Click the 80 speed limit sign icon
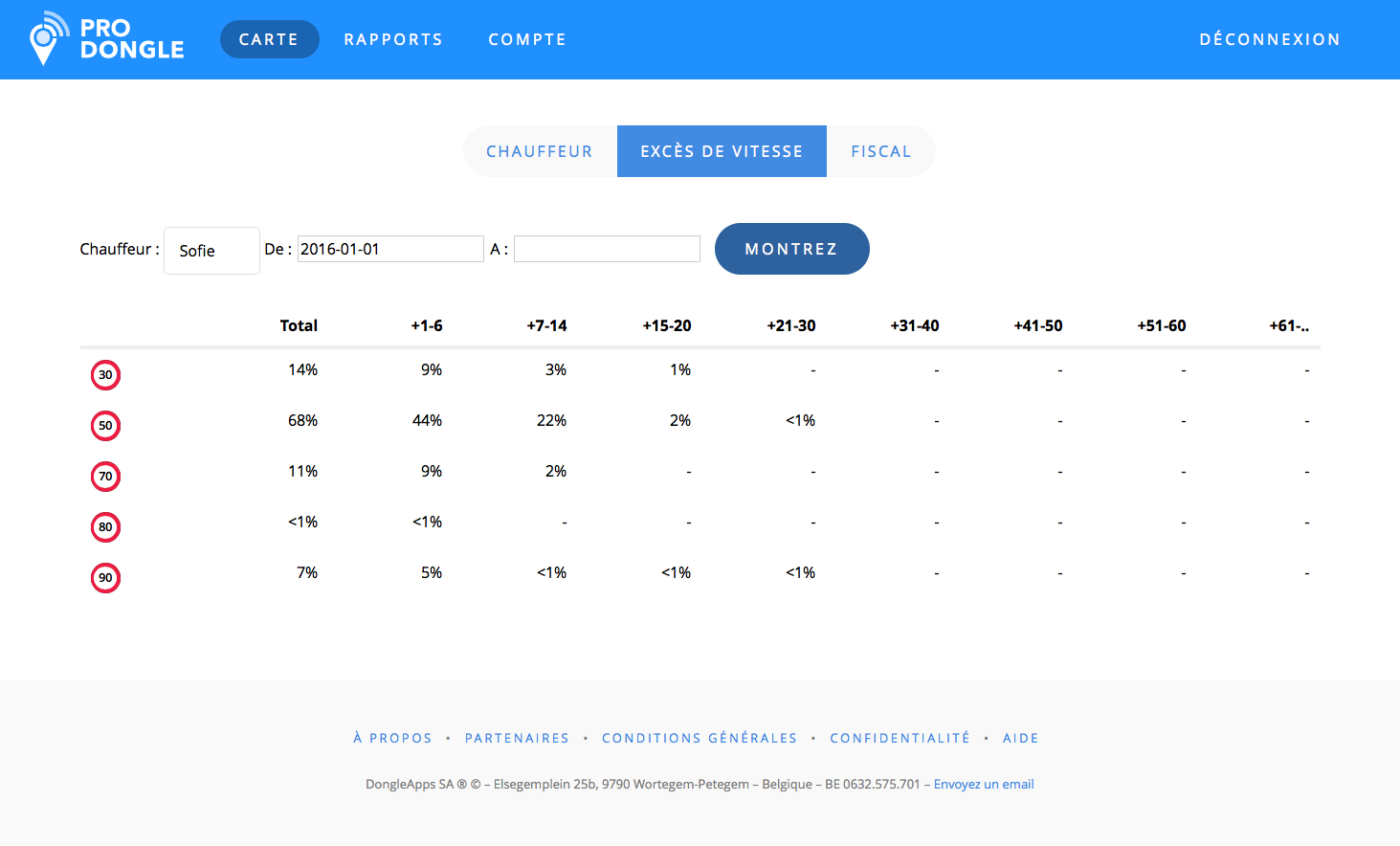 pos(105,527)
